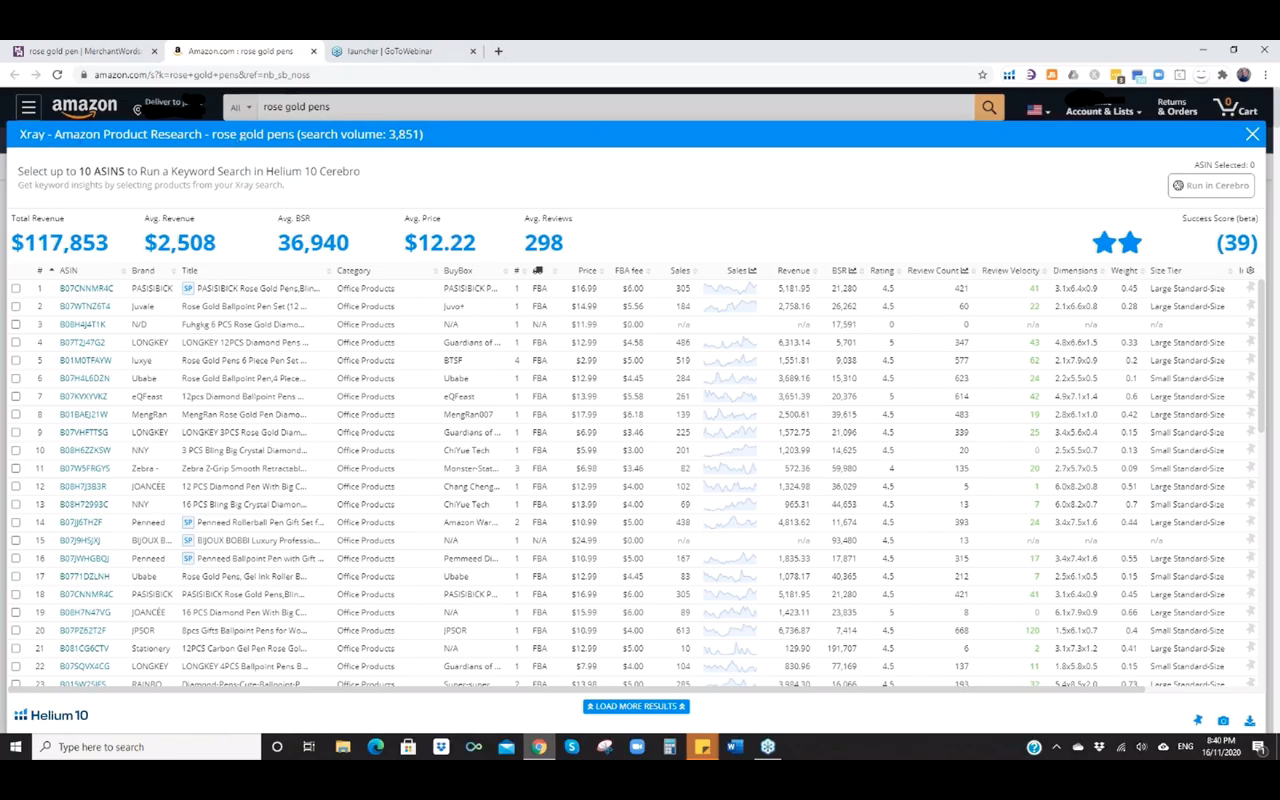The image size is (1280, 800).
Task: Reload the browser page
Action: tap(57, 75)
